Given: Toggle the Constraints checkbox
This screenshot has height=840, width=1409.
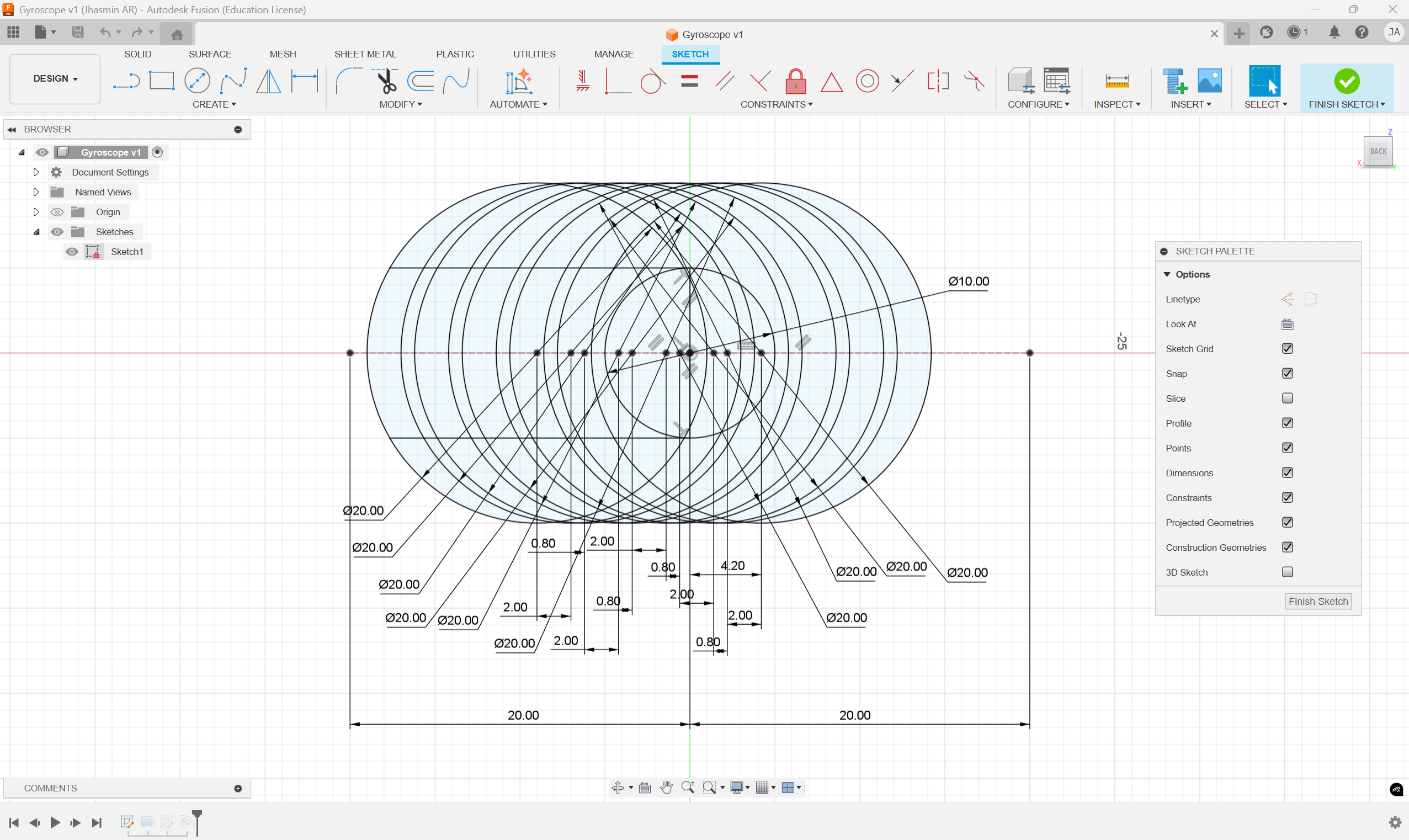Looking at the screenshot, I should [1288, 498].
